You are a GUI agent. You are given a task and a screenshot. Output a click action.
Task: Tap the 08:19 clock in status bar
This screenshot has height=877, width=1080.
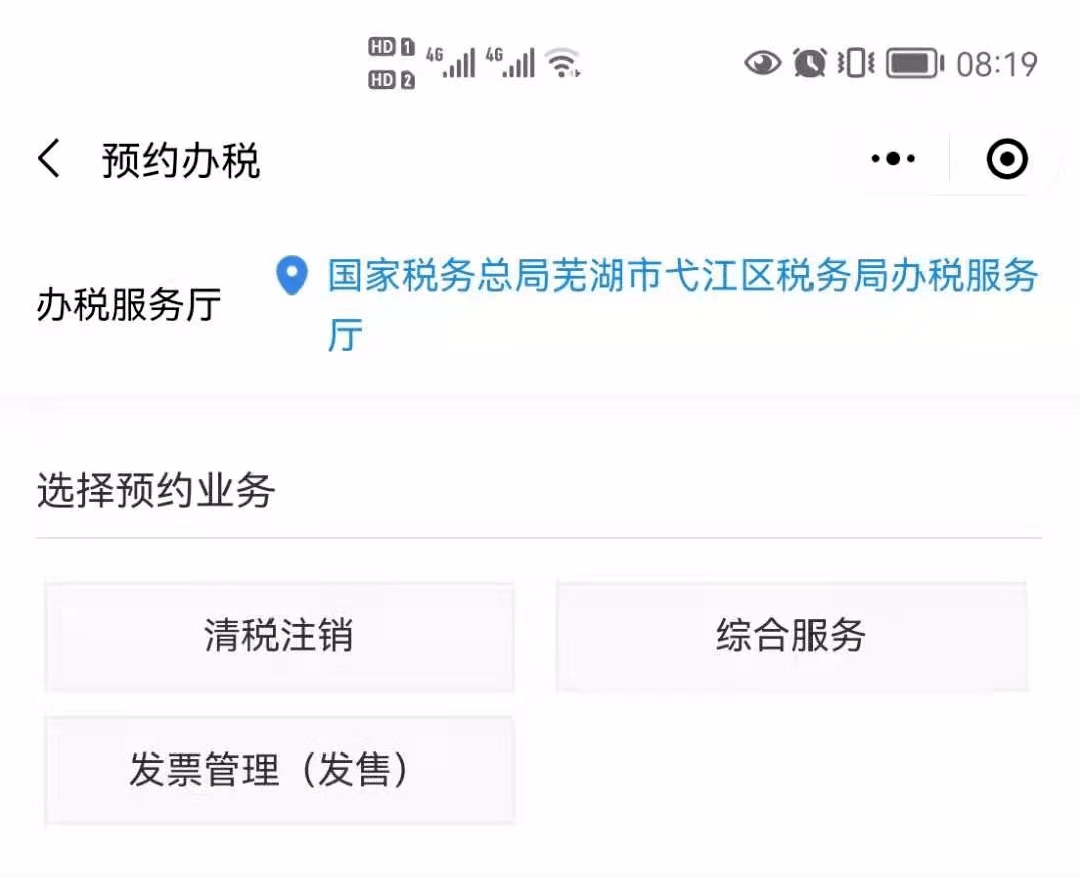point(997,65)
